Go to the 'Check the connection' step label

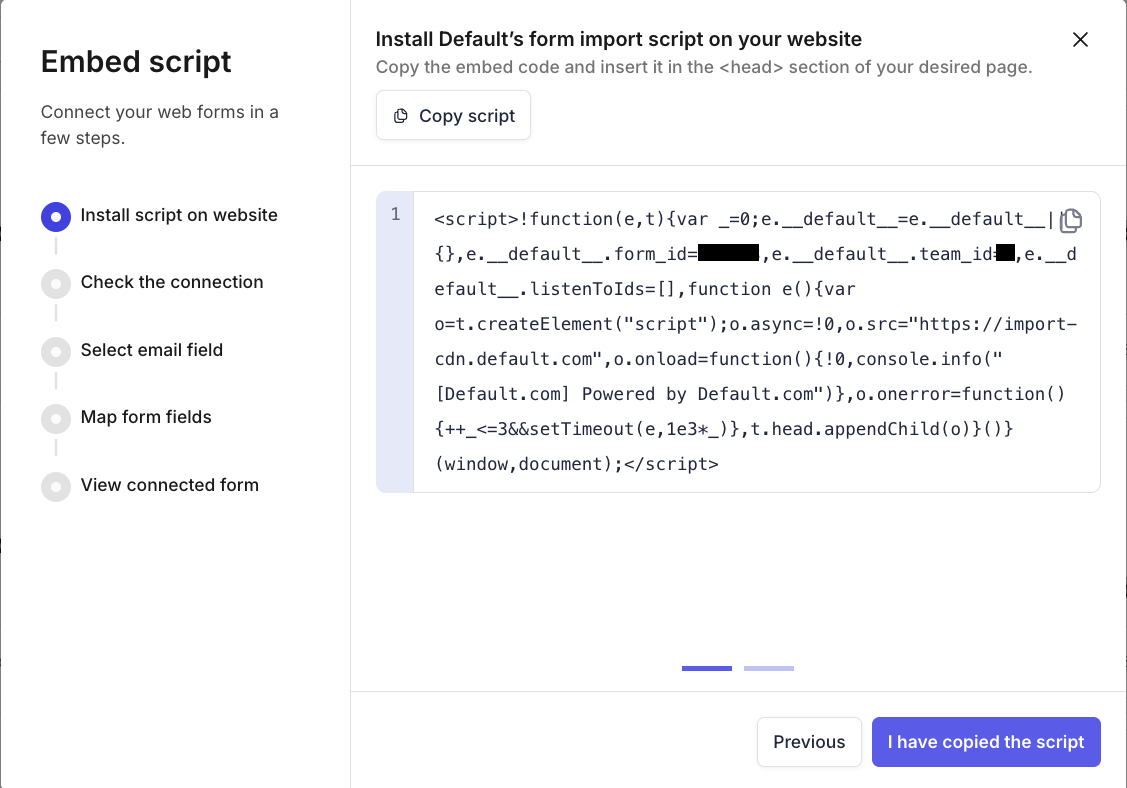172,282
